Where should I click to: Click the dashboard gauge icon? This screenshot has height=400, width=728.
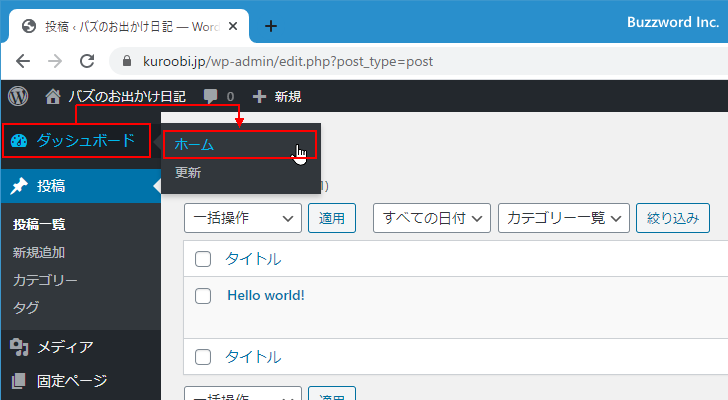point(19,141)
